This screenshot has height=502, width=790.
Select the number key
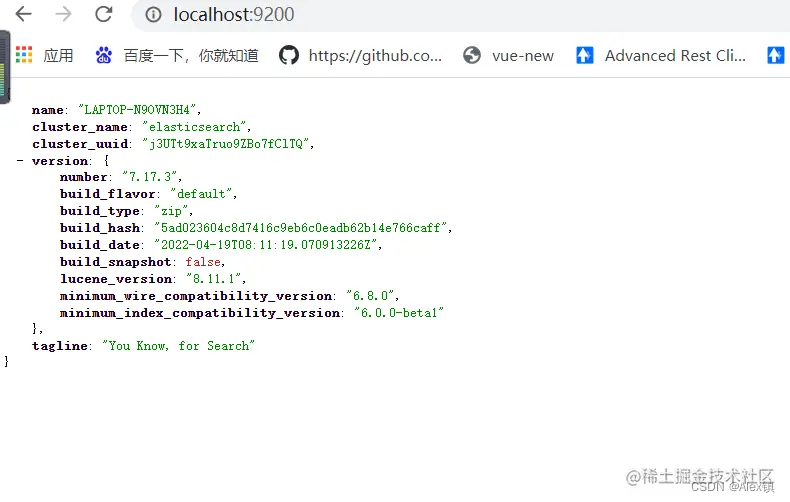click(83, 177)
